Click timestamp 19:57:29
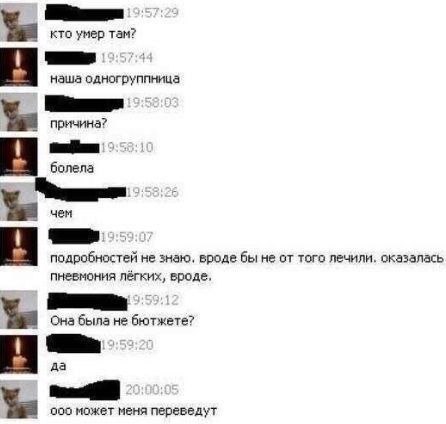The height and width of the screenshot is (424, 446). (152, 13)
